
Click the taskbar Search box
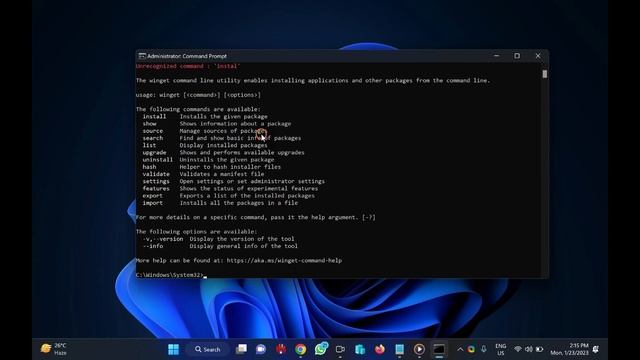click(x=208, y=349)
